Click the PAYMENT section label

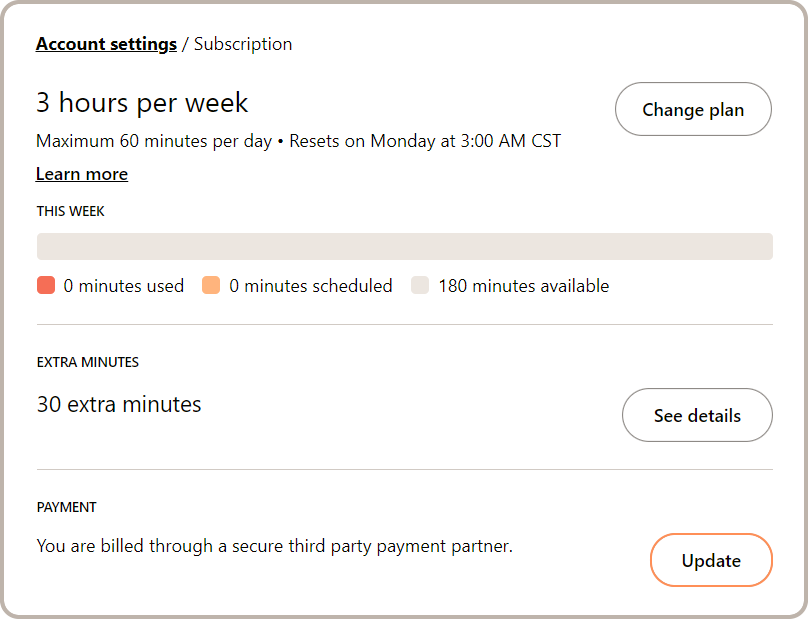click(67, 507)
